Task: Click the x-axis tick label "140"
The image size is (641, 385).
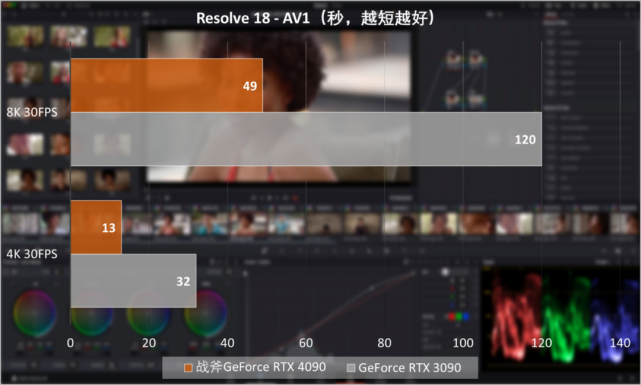Action: click(620, 342)
